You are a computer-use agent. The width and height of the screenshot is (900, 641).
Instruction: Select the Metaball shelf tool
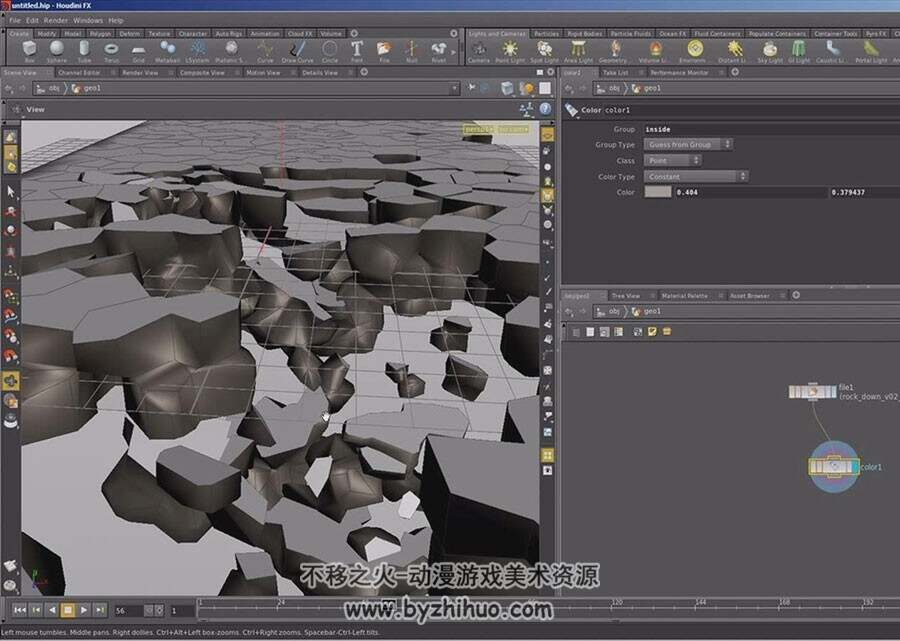168,51
